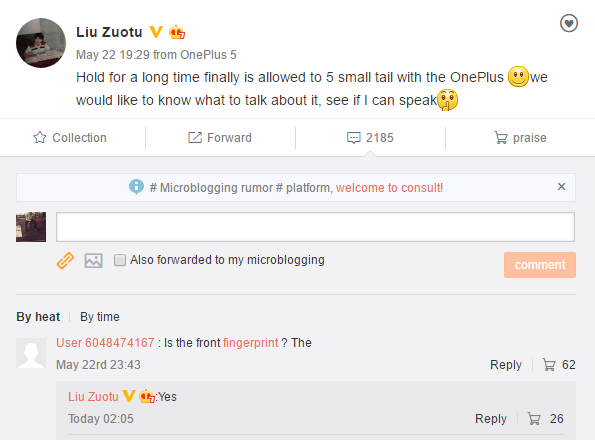Open User 6048474167 profile link
The width and height of the screenshot is (595, 440).
pyautogui.click(x=105, y=343)
